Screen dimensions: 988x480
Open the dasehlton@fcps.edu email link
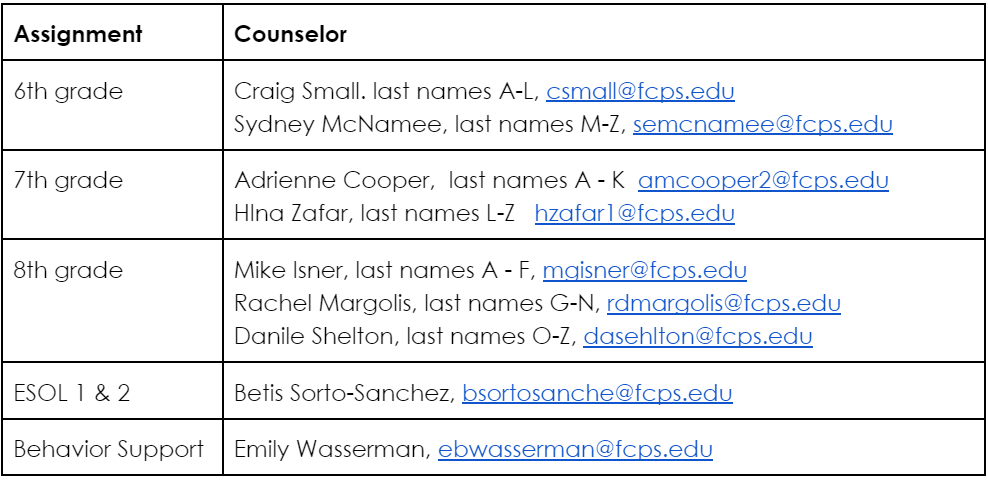[697, 336]
